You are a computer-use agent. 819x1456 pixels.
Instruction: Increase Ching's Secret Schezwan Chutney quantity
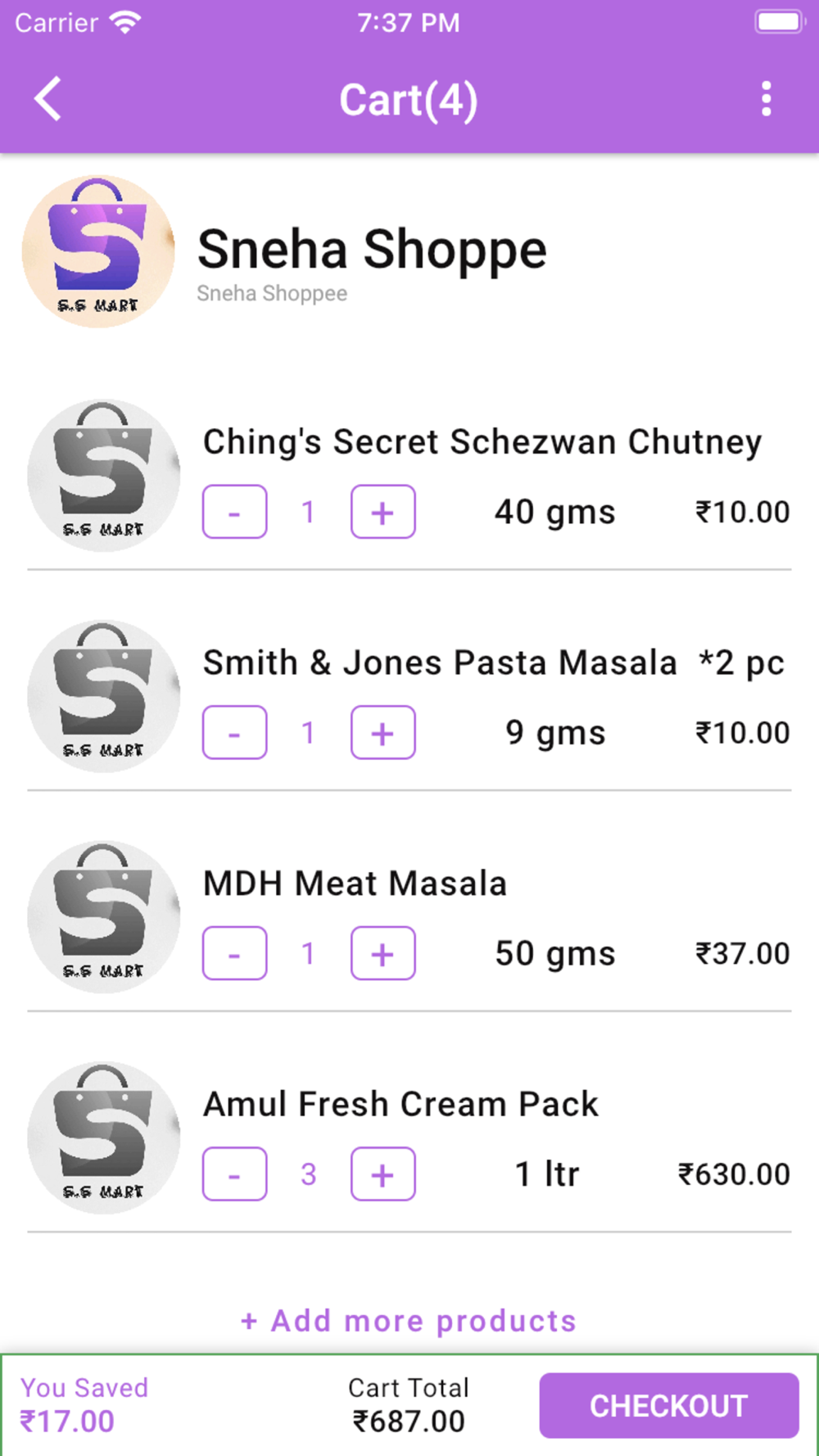click(x=382, y=512)
